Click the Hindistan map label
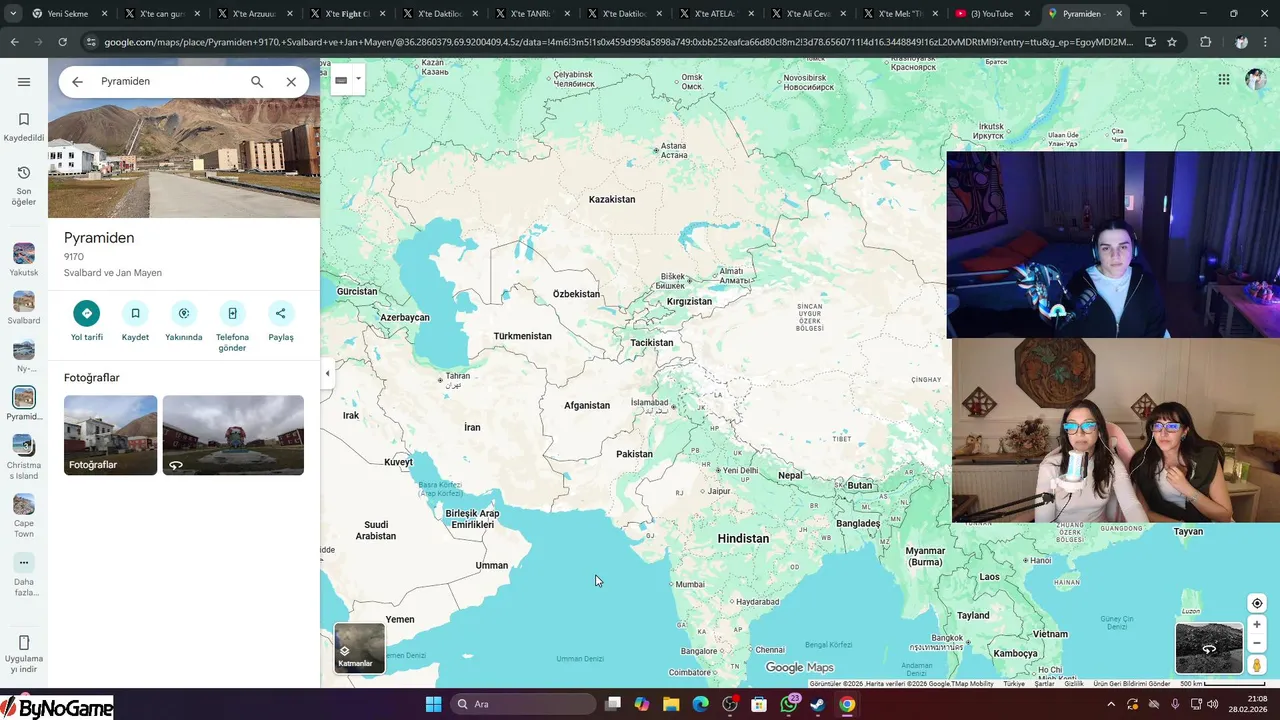Viewport: 1280px width, 720px height. 743,538
